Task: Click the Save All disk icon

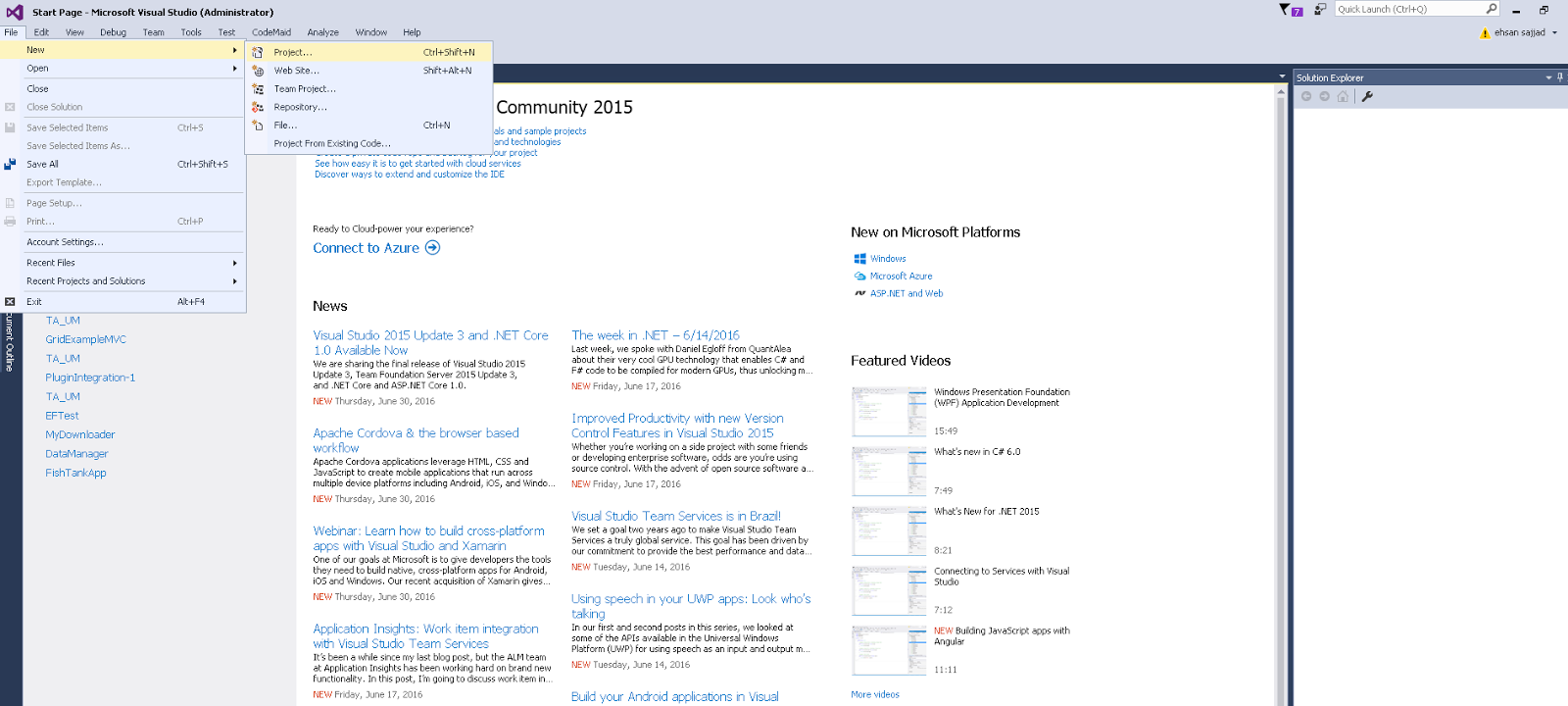Action: 10,165
